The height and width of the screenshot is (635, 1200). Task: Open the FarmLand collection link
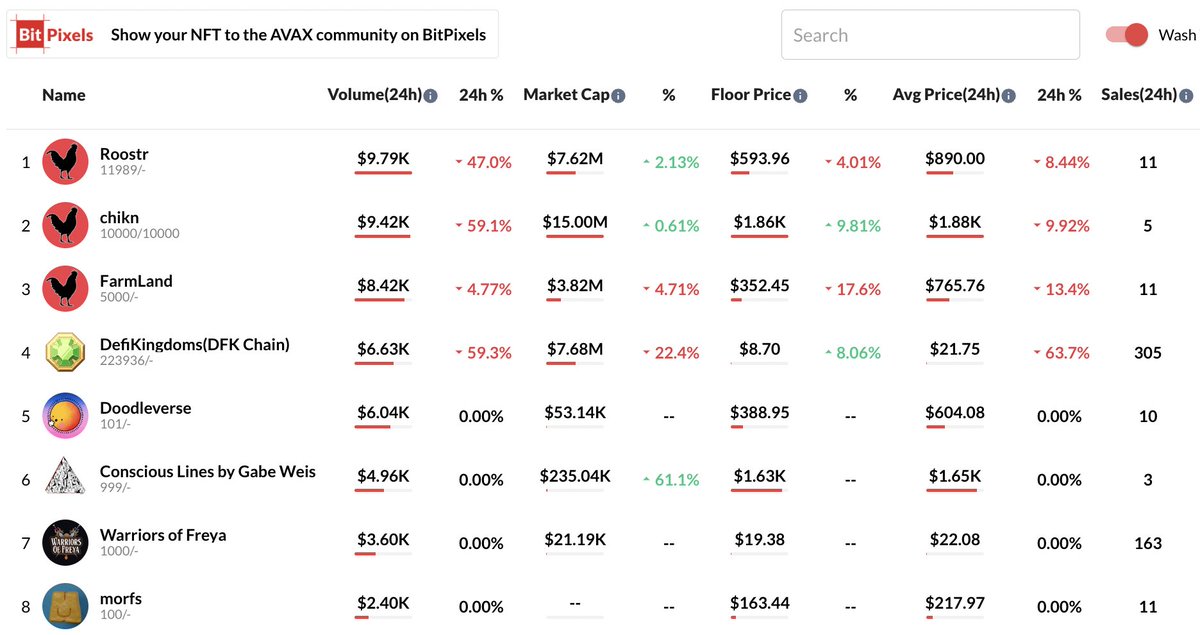[136, 281]
